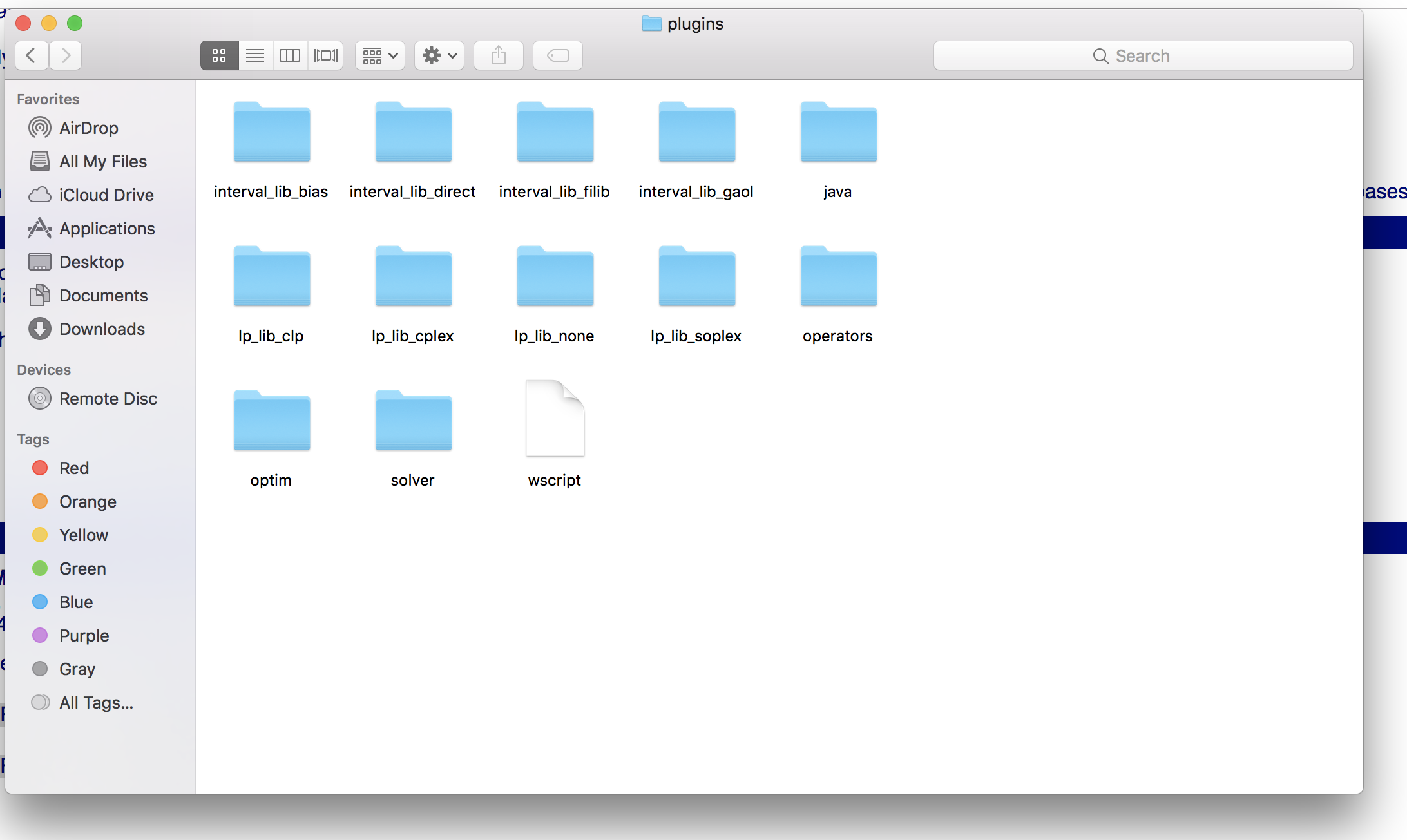
Task: Click All Tags in the sidebar
Action: tap(95, 702)
